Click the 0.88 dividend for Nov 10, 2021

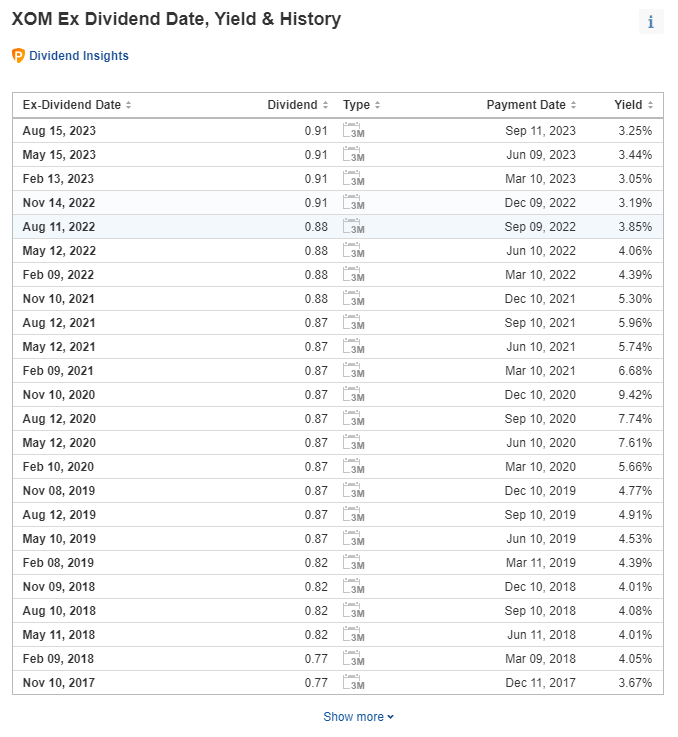point(316,298)
